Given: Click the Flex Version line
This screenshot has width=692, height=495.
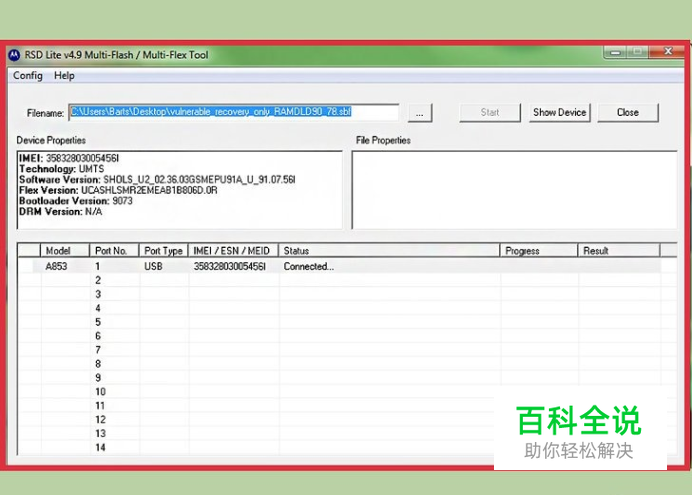Looking at the screenshot, I should (118, 190).
